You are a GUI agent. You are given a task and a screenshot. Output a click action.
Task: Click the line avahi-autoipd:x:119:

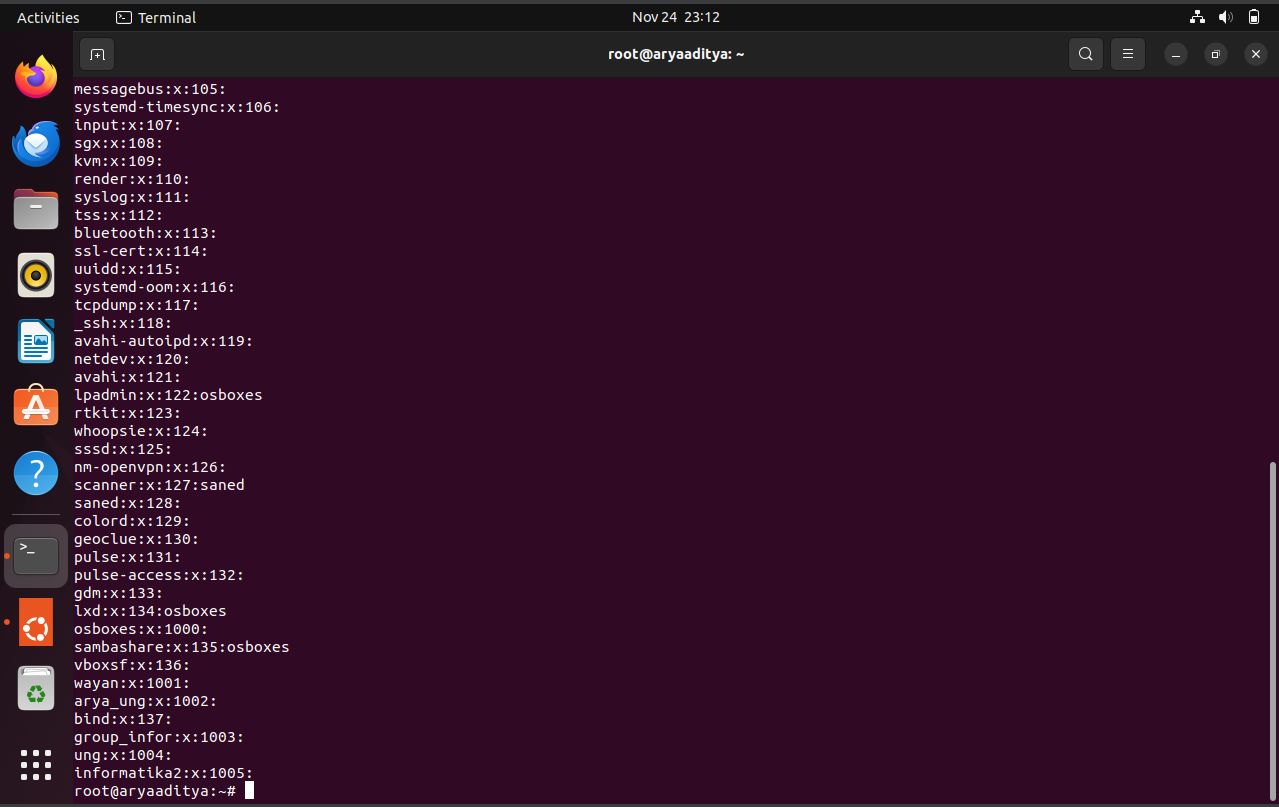pyautogui.click(x=164, y=341)
